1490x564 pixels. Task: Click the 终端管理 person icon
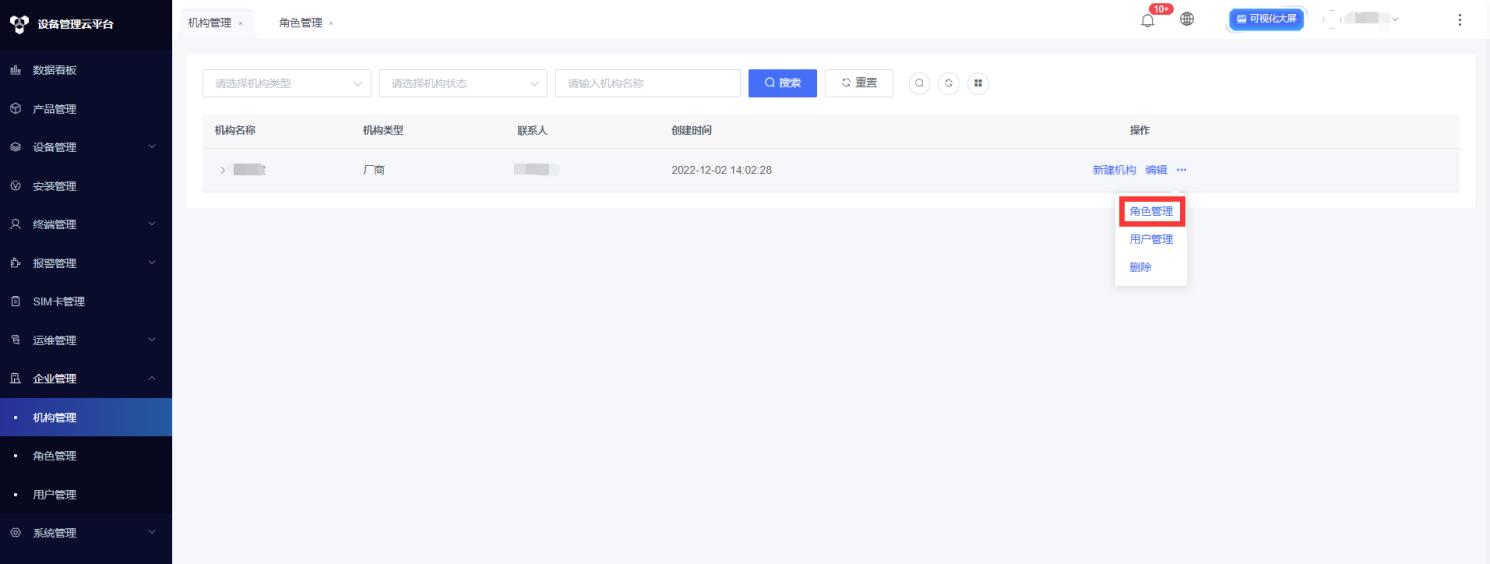[15, 224]
